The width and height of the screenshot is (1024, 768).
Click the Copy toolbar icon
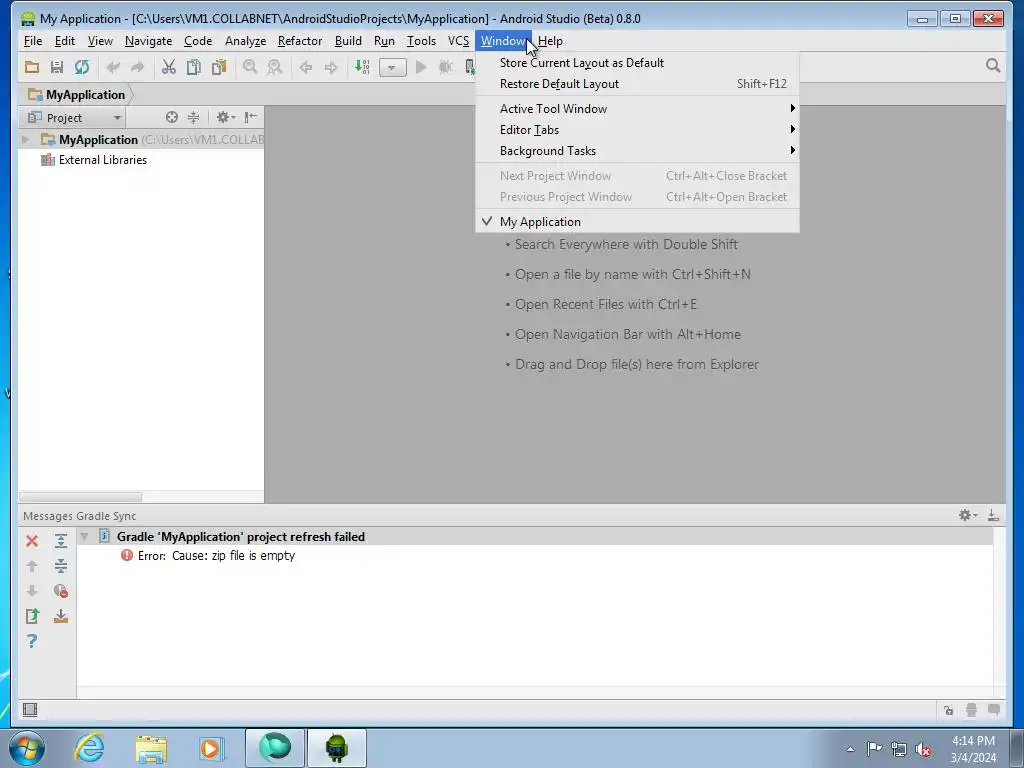coord(193,67)
